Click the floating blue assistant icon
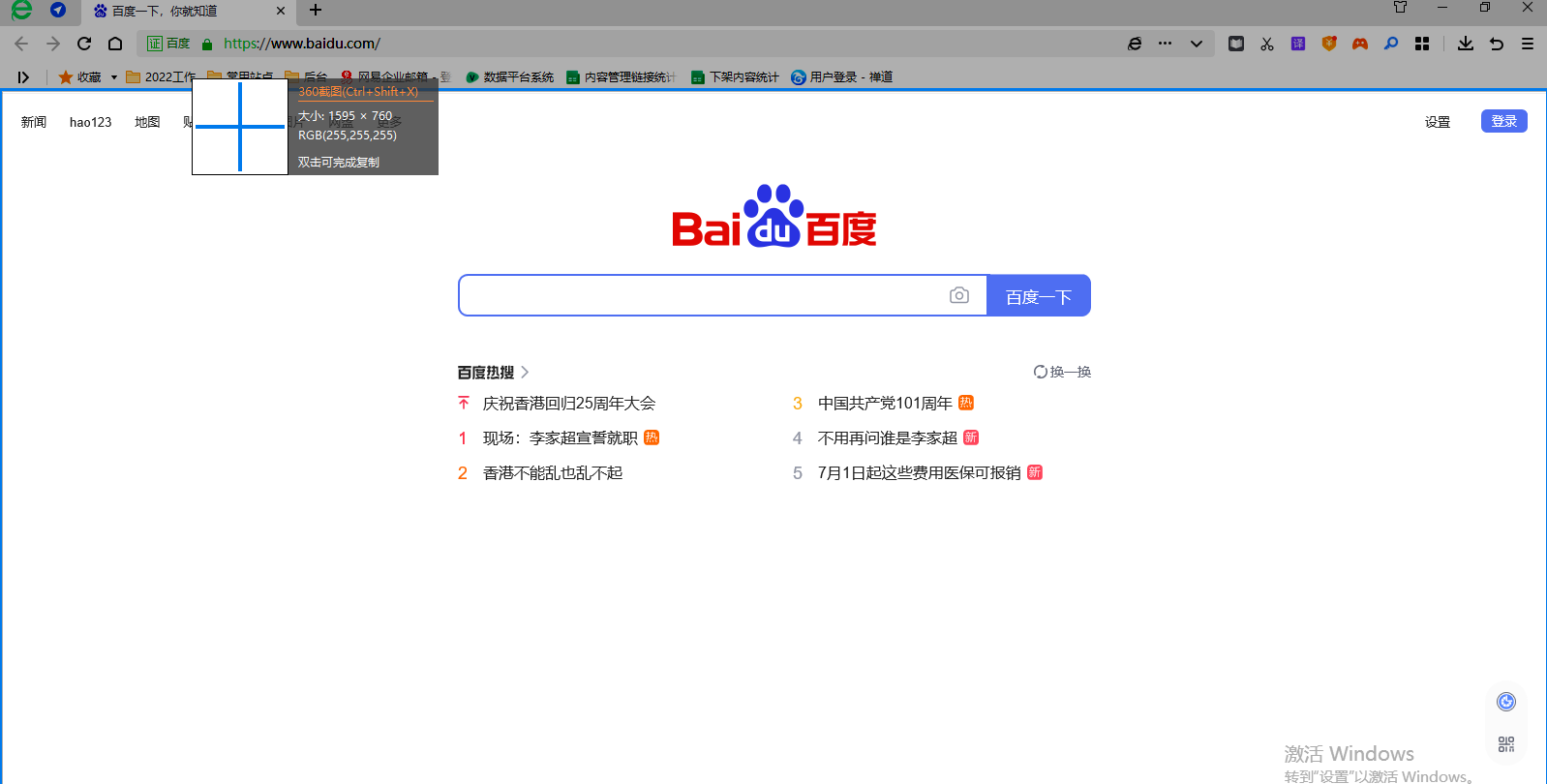This screenshot has width=1547, height=784. click(1506, 702)
